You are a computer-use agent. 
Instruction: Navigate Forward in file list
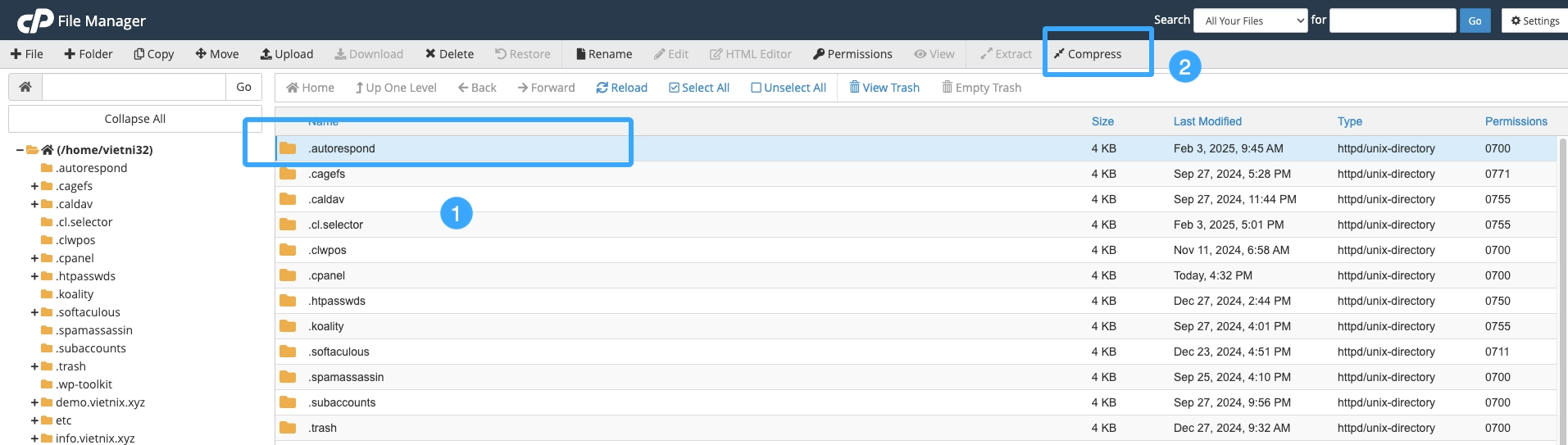pyautogui.click(x=546, y=88)
